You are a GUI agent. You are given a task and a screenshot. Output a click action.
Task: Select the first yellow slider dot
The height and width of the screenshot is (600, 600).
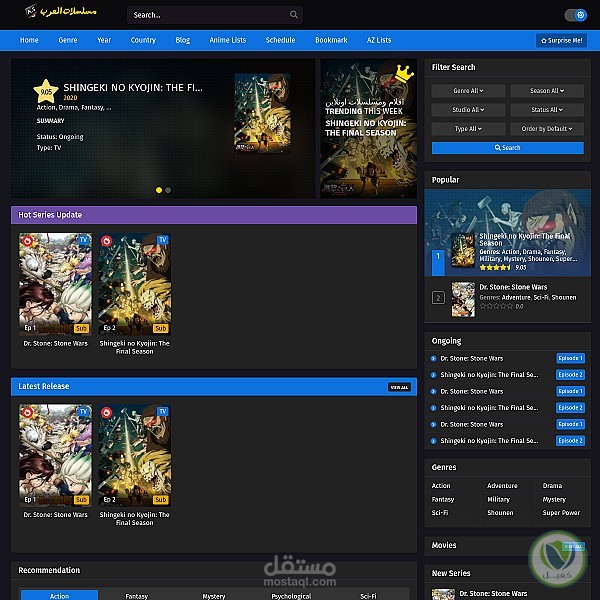click(159, 190)
